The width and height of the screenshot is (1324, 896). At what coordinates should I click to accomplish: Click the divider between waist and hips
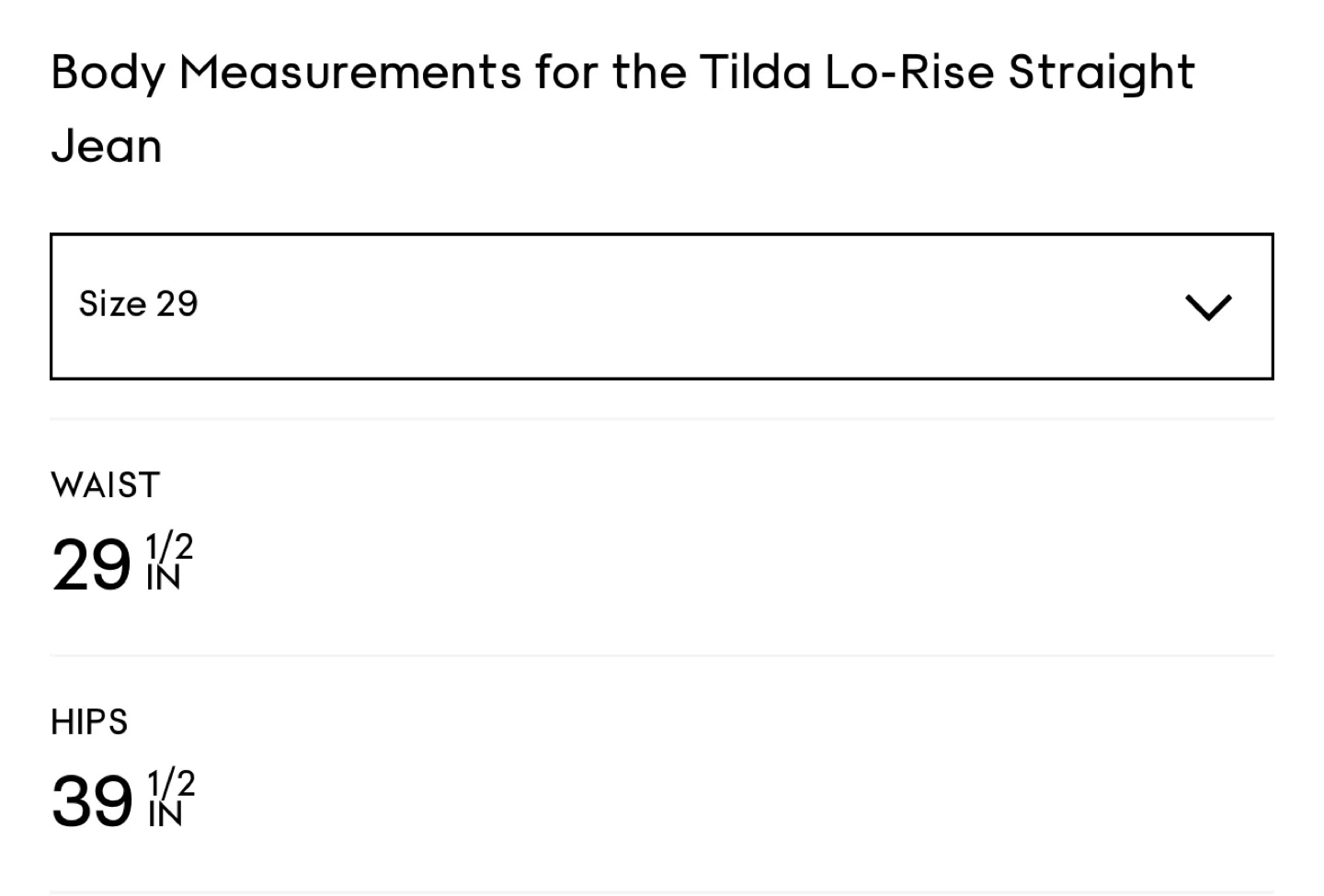[662, 655]
